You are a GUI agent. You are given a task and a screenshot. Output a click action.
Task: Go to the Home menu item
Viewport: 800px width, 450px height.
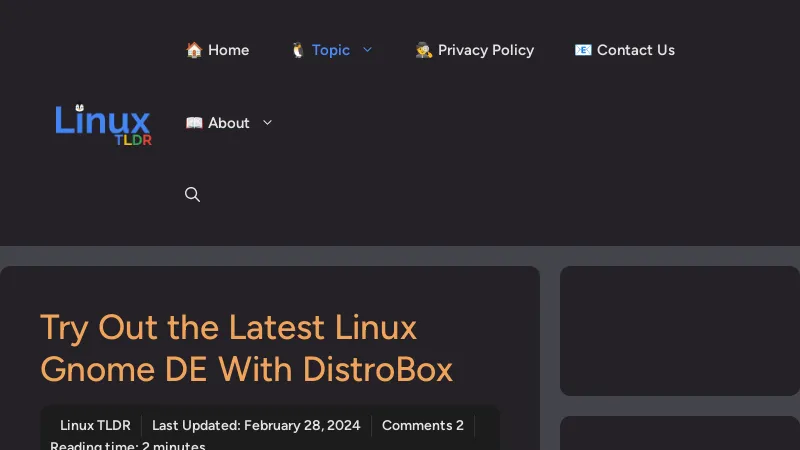click(x=228, y=50)
